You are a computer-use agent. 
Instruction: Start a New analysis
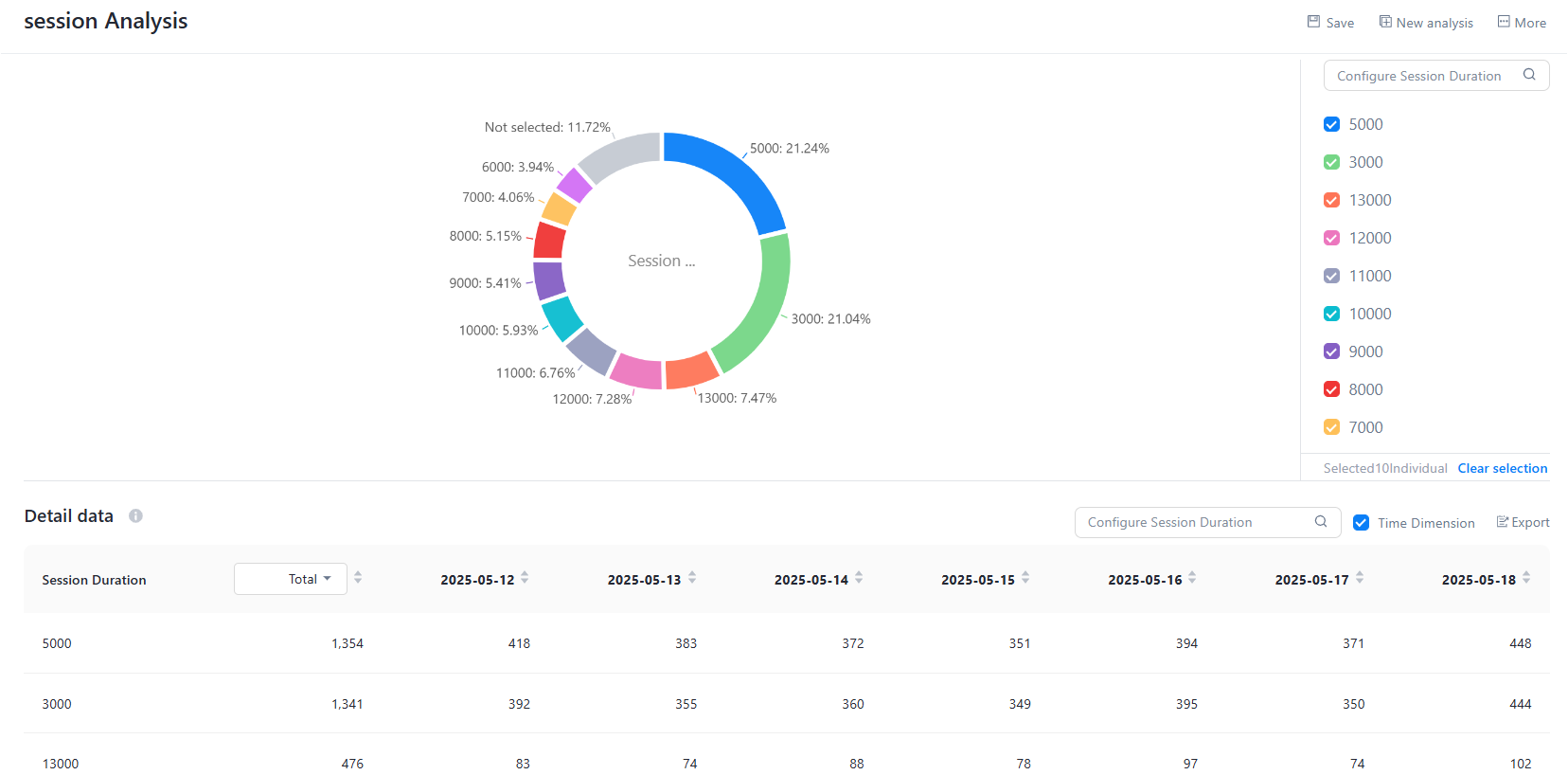[1434, 23]
